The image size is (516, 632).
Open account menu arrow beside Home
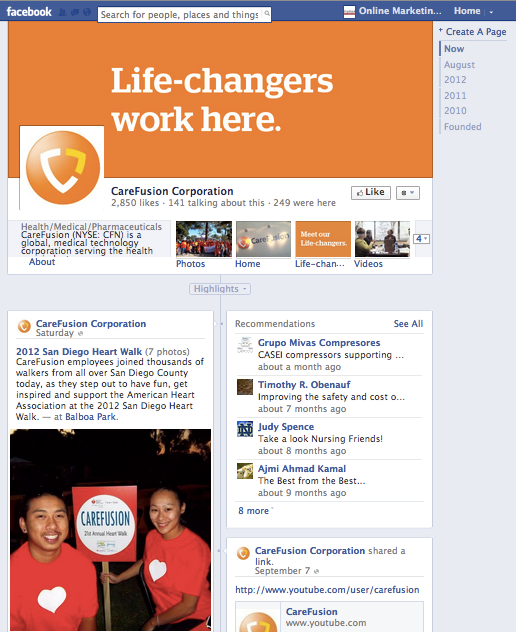click(x=491, y=12)
